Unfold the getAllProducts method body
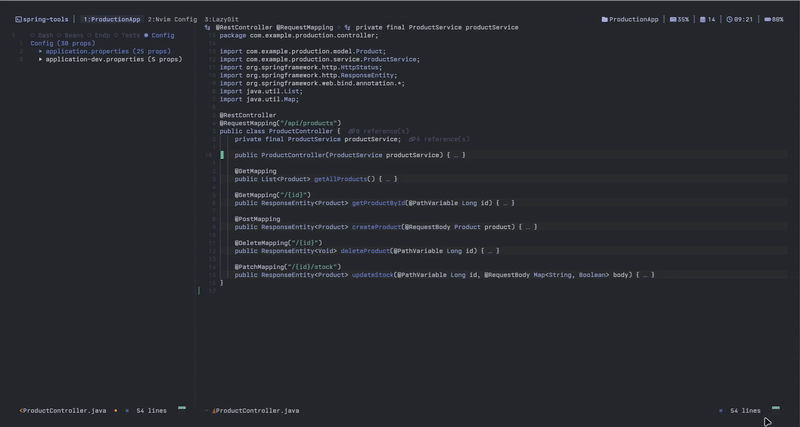Screen dimensions: 800x427 pyautogui.click(x=388, y=179)
